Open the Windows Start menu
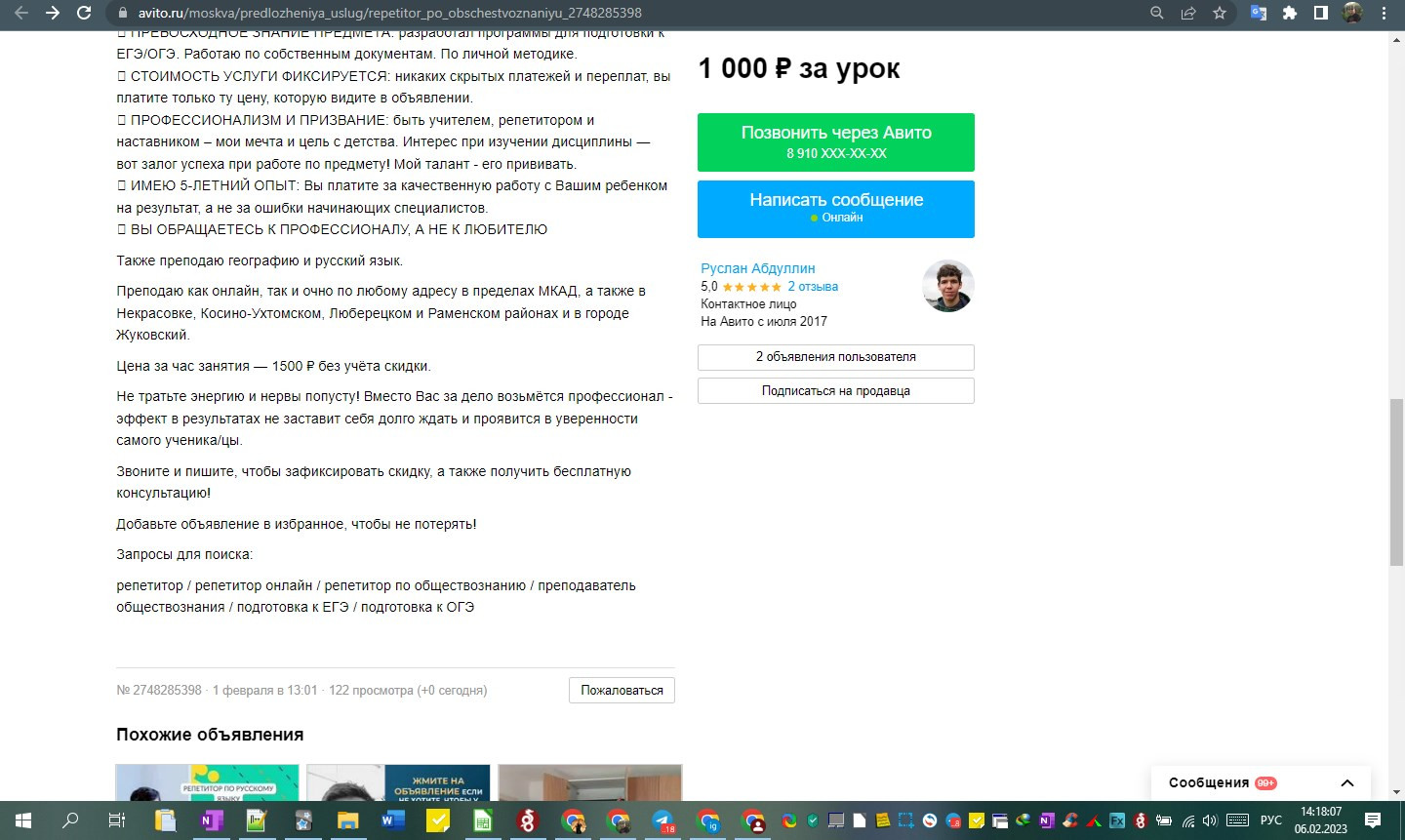This screenshot has width=1405, height=840. point(23,820)
